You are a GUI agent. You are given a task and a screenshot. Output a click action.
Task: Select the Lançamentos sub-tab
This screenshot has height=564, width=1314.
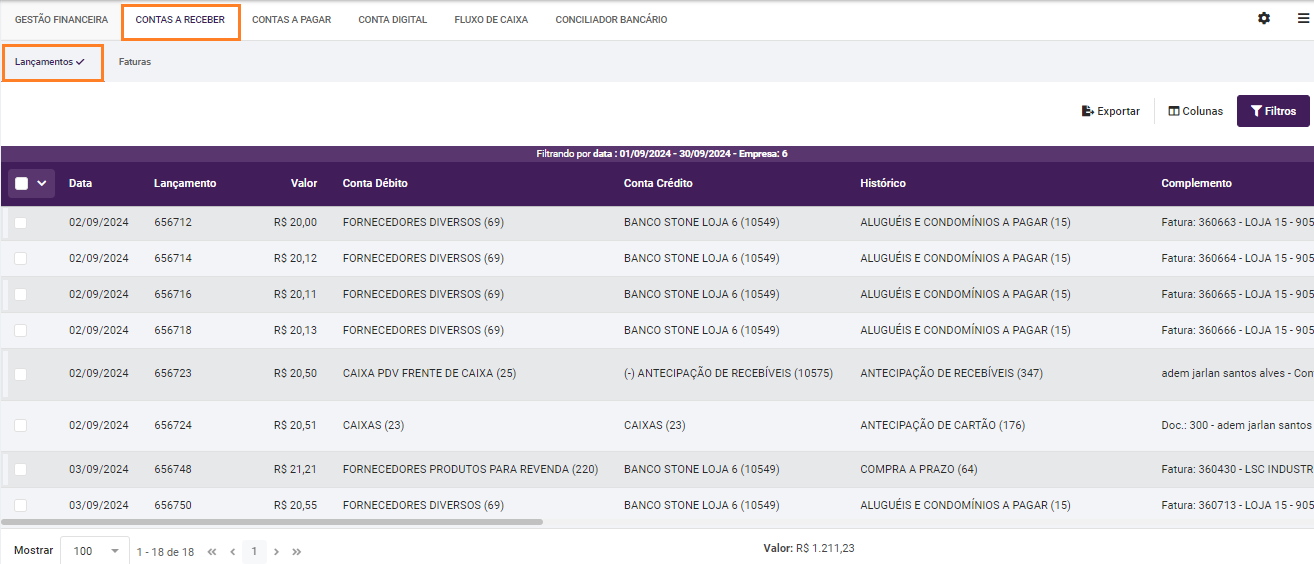52,62
